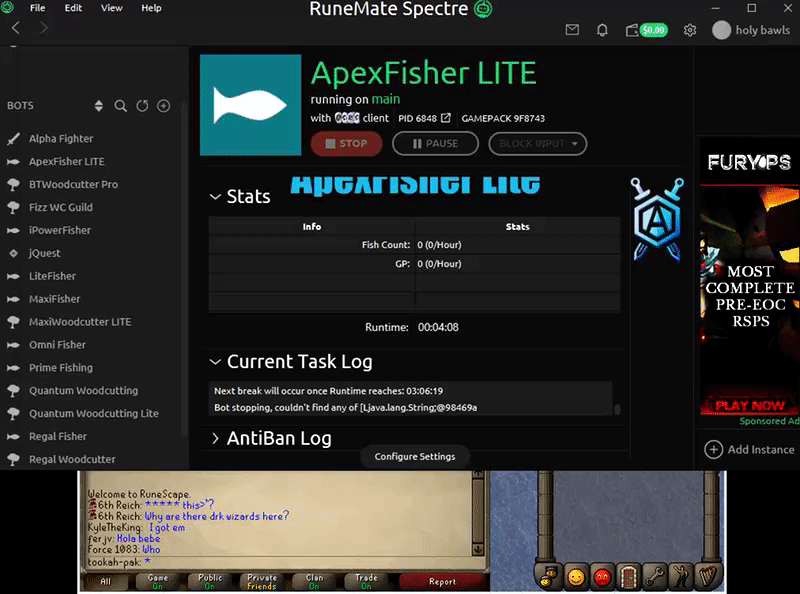Pause the running bot

[435, 144]
